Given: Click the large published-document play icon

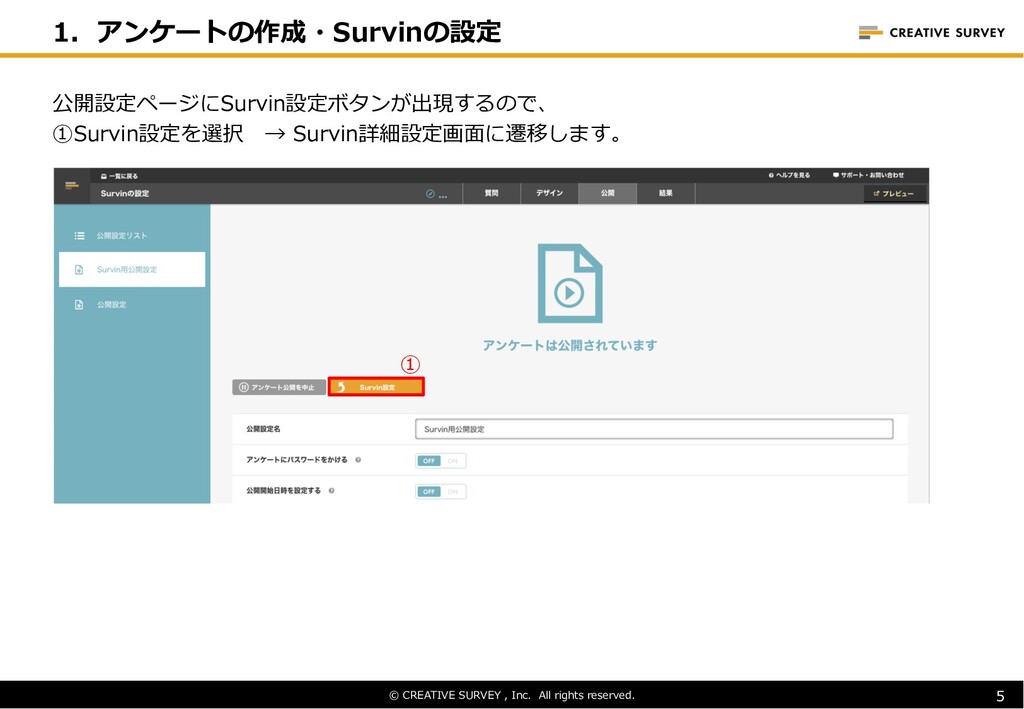Looking at the screenshot, I should pyautogui.click(x=569, y=283).
